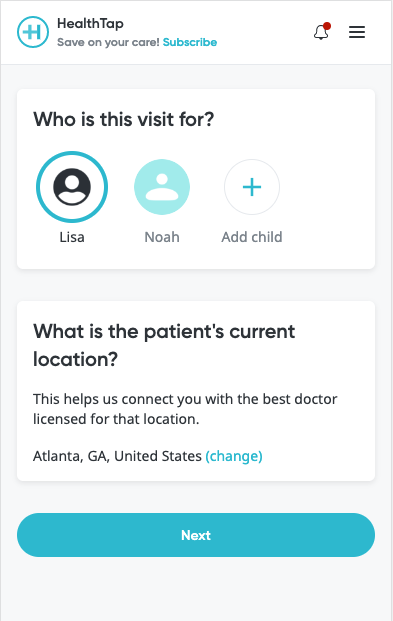The image size is (393, 621).
Task: Click the change location link
Action: (234, 456)
